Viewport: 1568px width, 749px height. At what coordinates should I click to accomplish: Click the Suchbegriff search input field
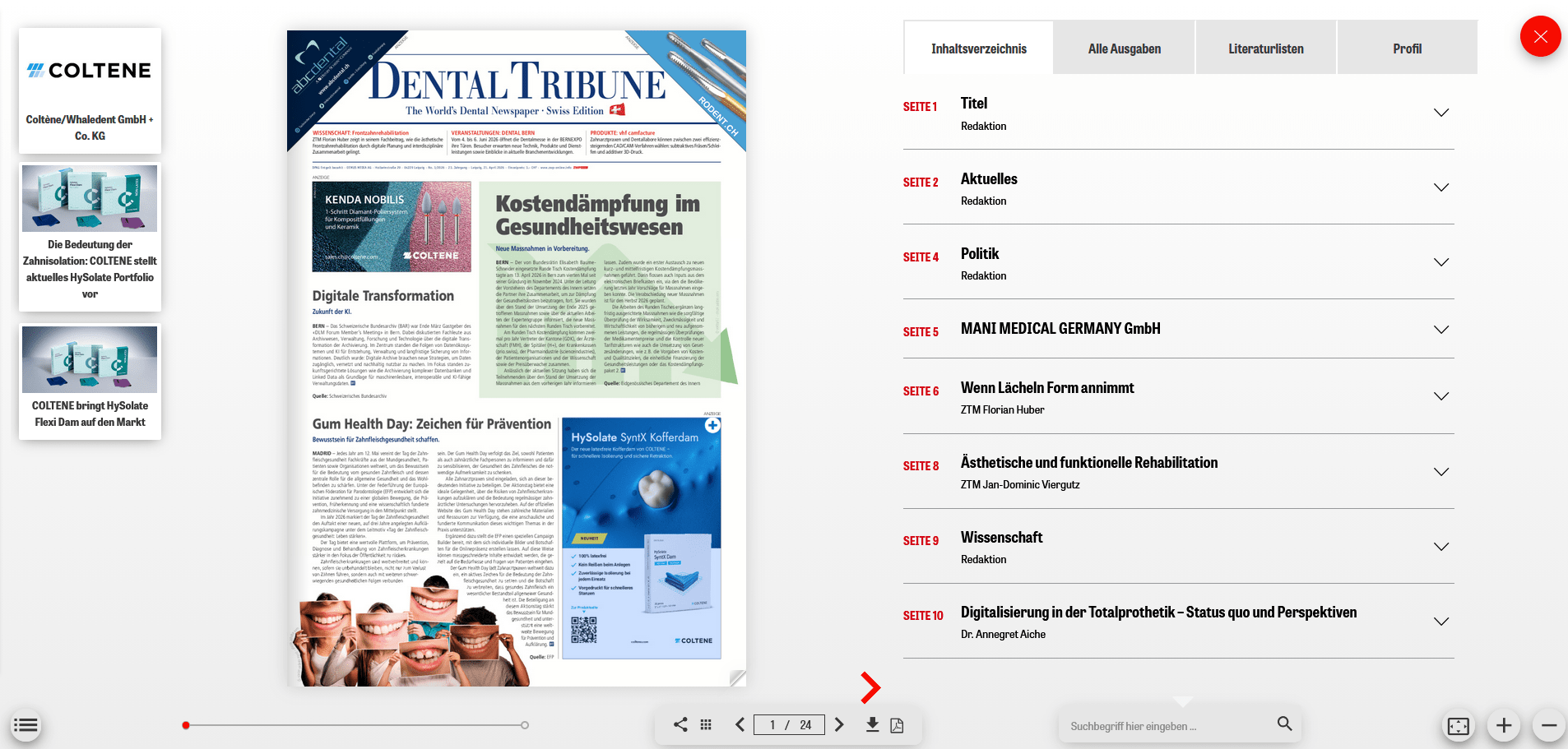click(1164, 726)
